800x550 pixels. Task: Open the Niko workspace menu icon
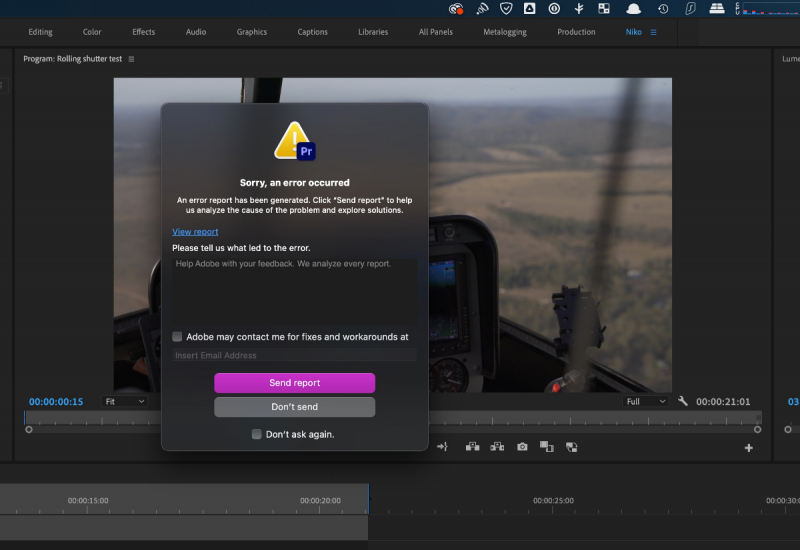click(654, 32)
